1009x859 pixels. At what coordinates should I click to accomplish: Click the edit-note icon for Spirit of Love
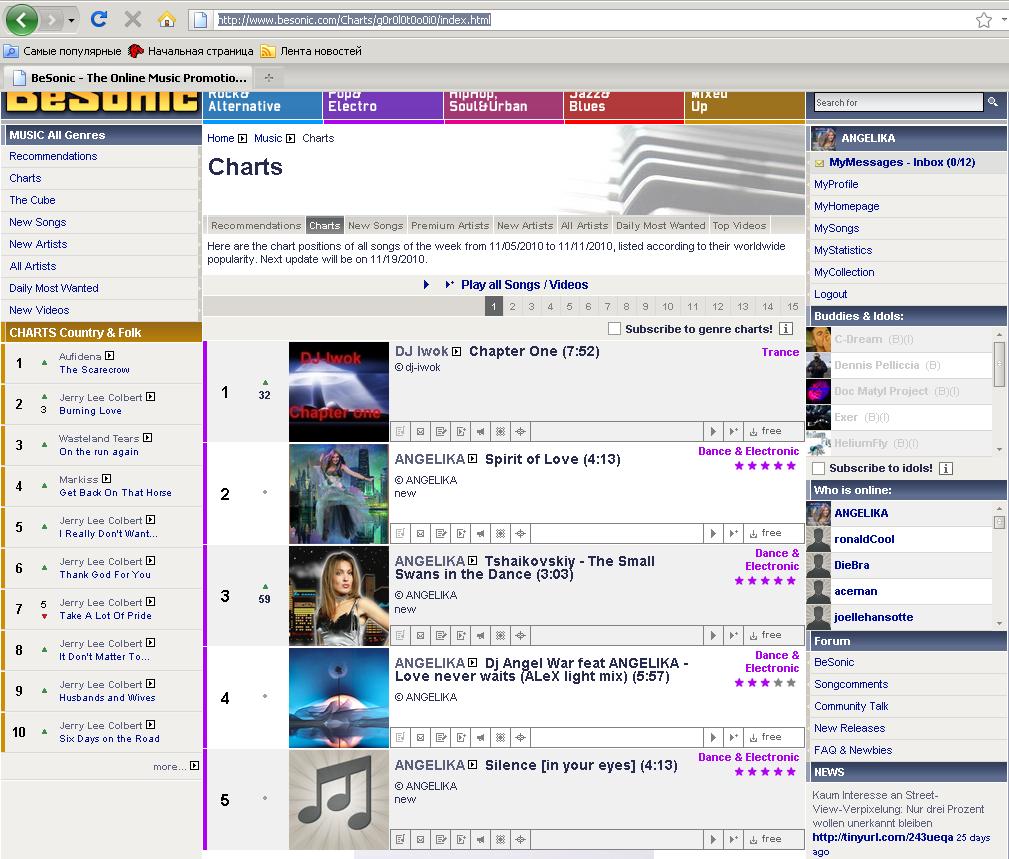441,533
